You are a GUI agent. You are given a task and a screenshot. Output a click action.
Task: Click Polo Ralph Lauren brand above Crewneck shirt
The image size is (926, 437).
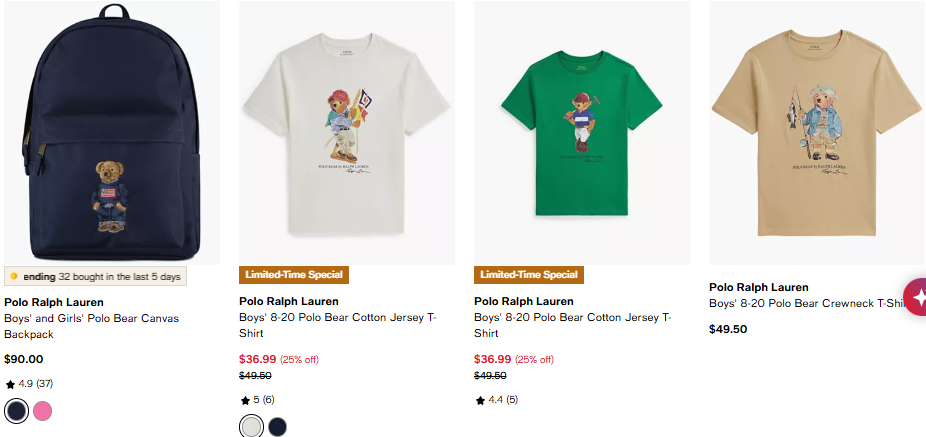[x=759, y=287]
